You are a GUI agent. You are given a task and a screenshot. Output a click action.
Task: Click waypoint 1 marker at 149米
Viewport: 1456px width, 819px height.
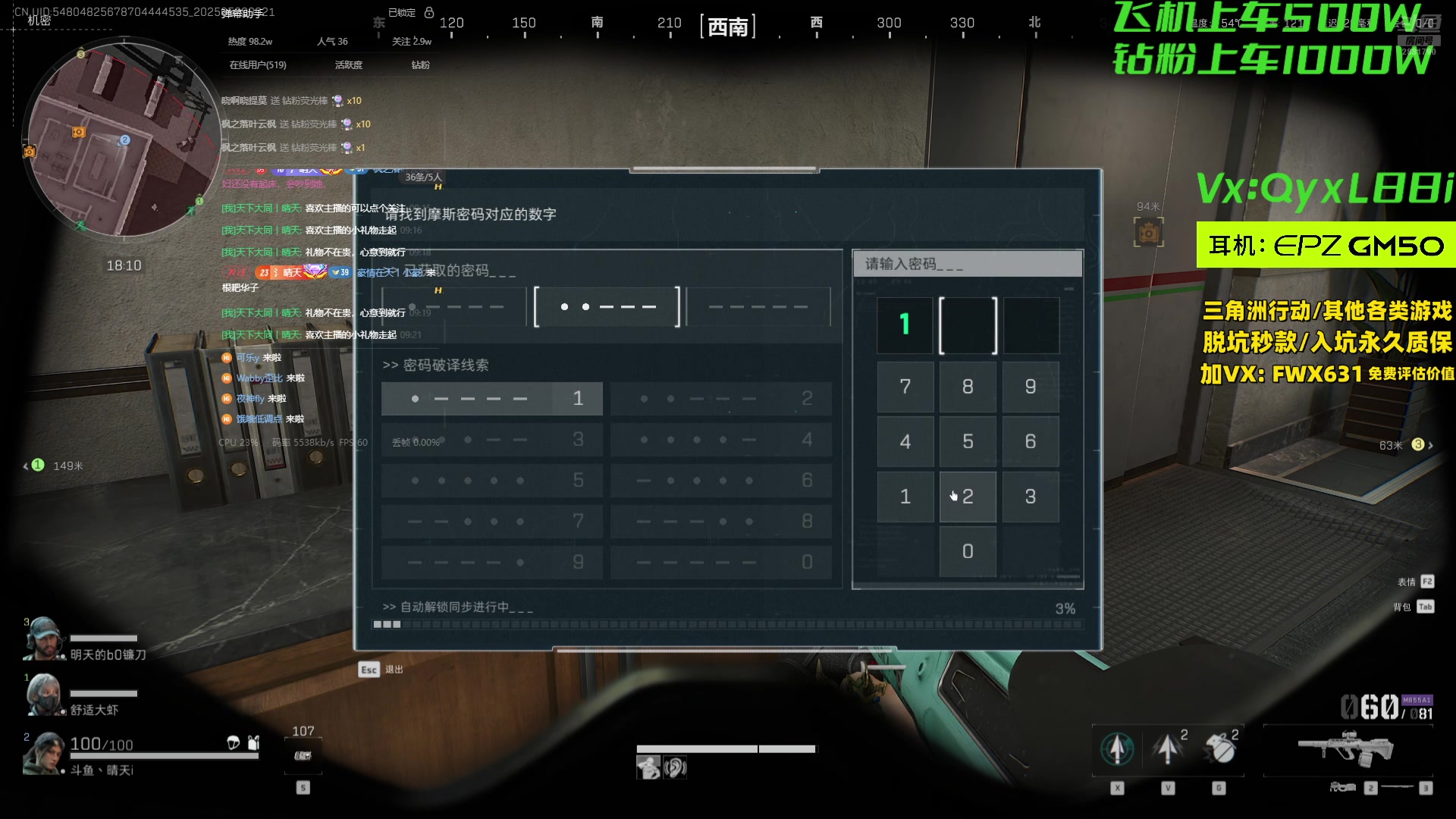pyautogui.click(x=38, y=465)
